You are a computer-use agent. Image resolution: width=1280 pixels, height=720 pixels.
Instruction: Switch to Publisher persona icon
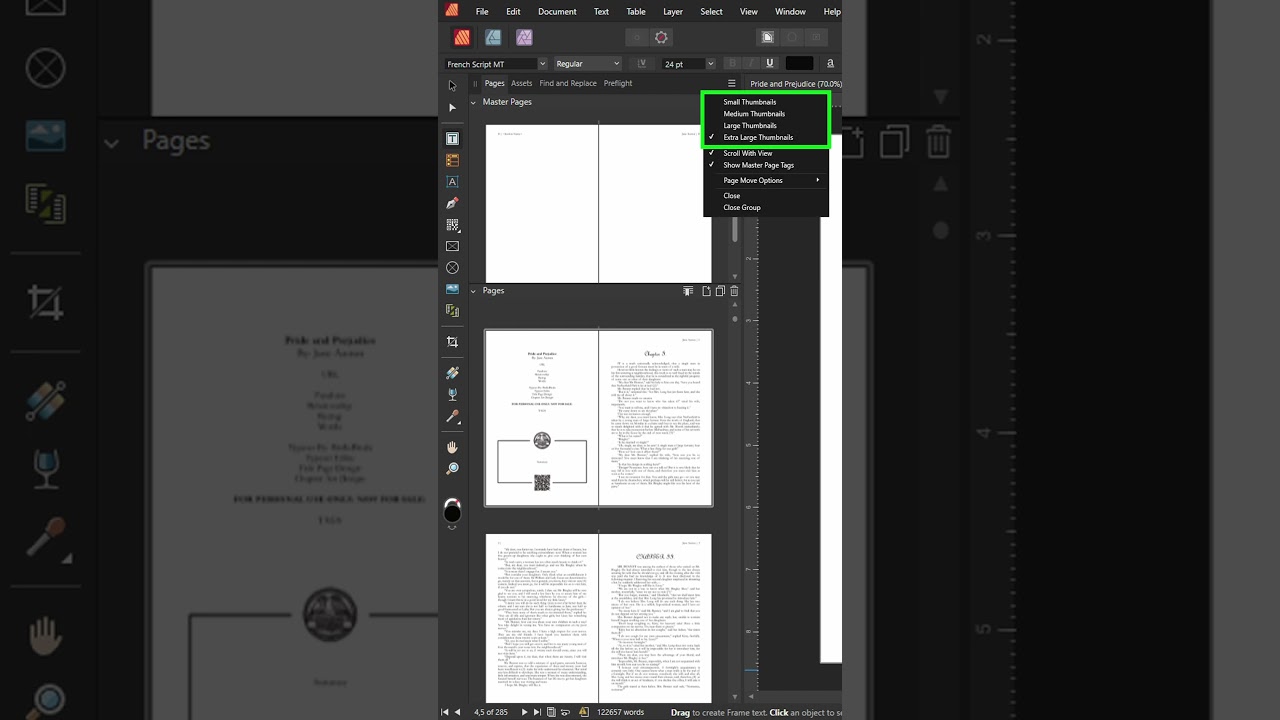[x=462, y=37]
